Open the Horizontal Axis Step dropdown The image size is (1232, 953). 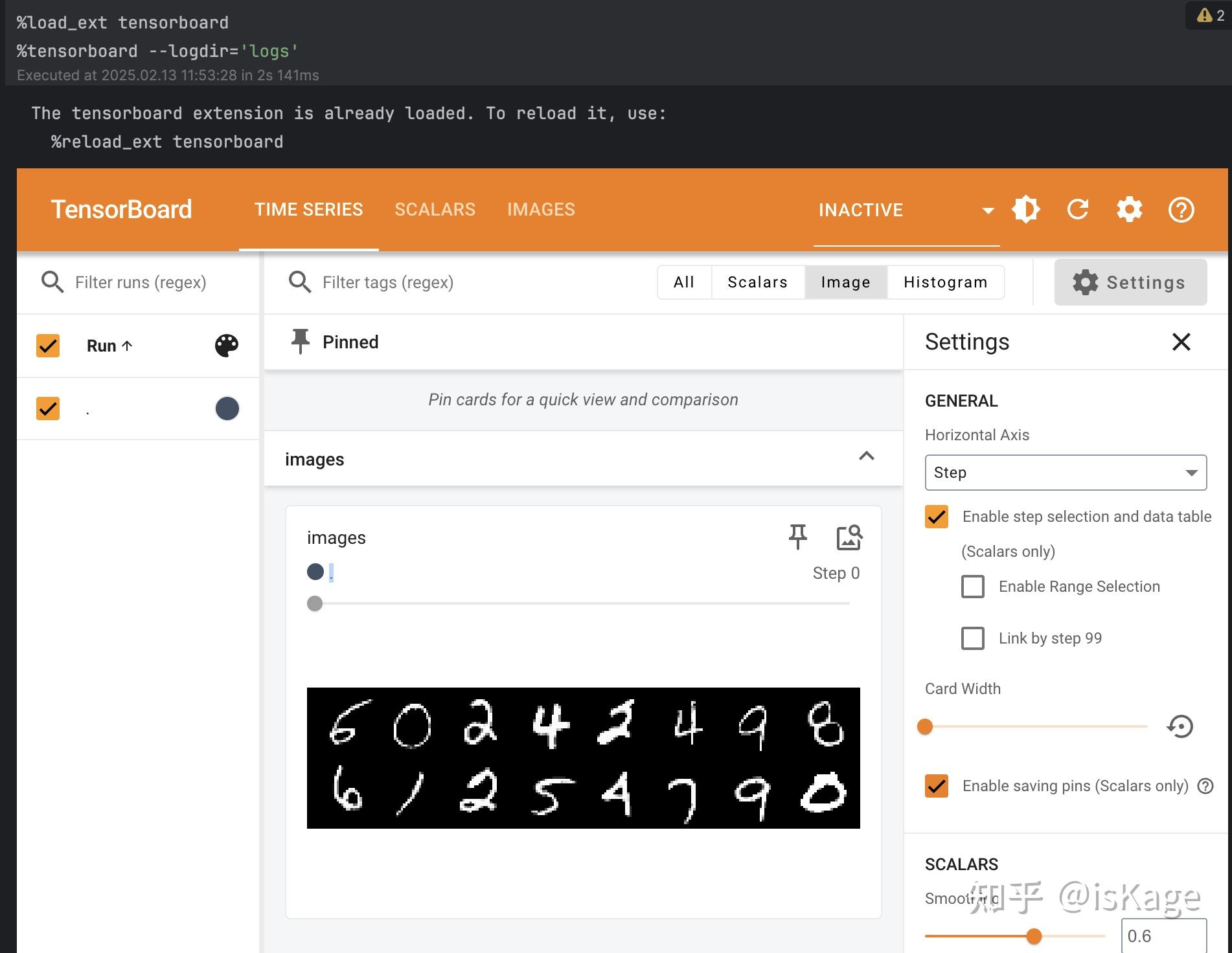click(1065, 473)
